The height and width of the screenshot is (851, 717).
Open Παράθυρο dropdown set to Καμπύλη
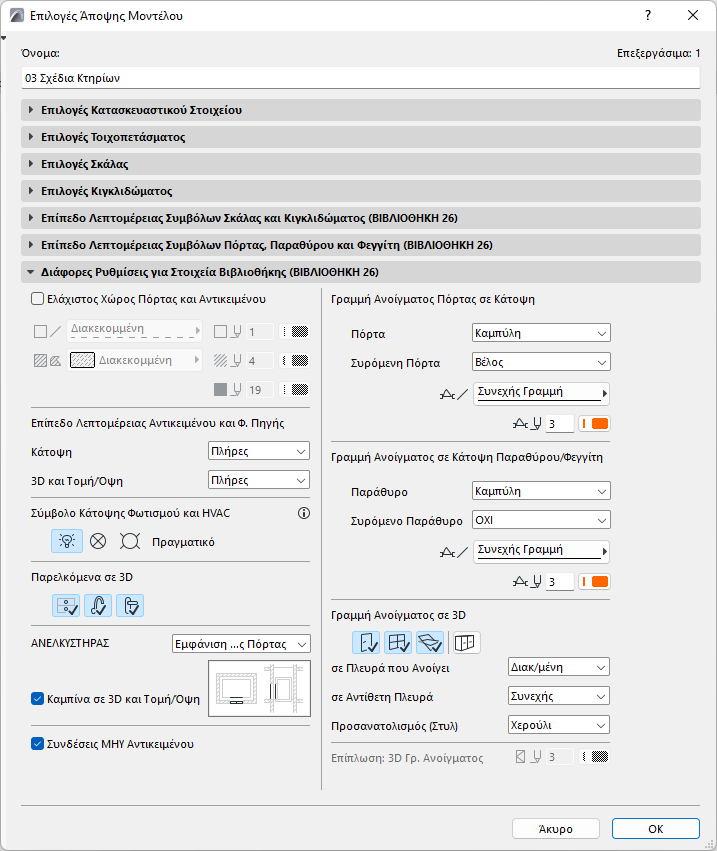pyautogui.click(x=541, y=491)
